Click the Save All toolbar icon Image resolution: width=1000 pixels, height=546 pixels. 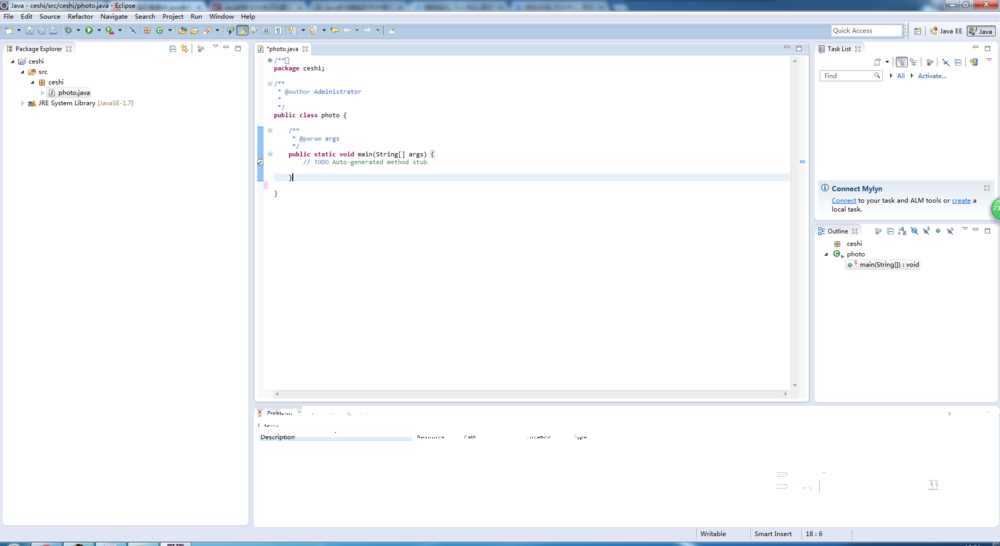click(x=41, y=30)
